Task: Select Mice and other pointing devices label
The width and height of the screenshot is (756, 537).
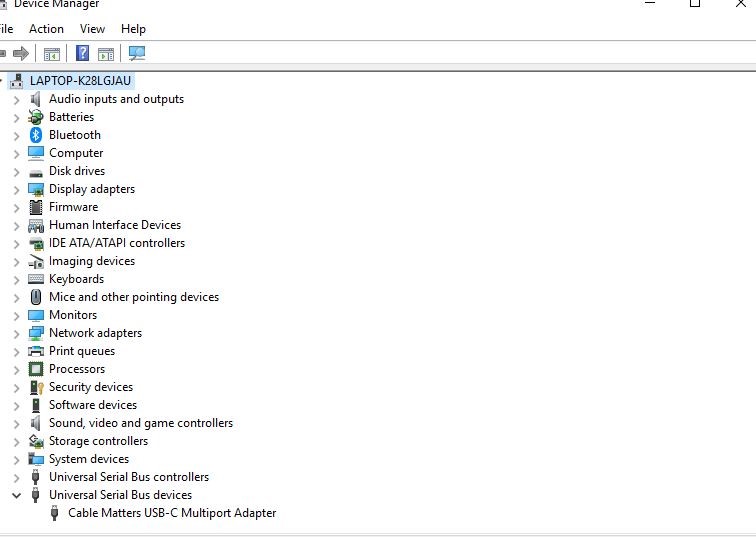Action: pyautogui.click(x=134, y=296)
